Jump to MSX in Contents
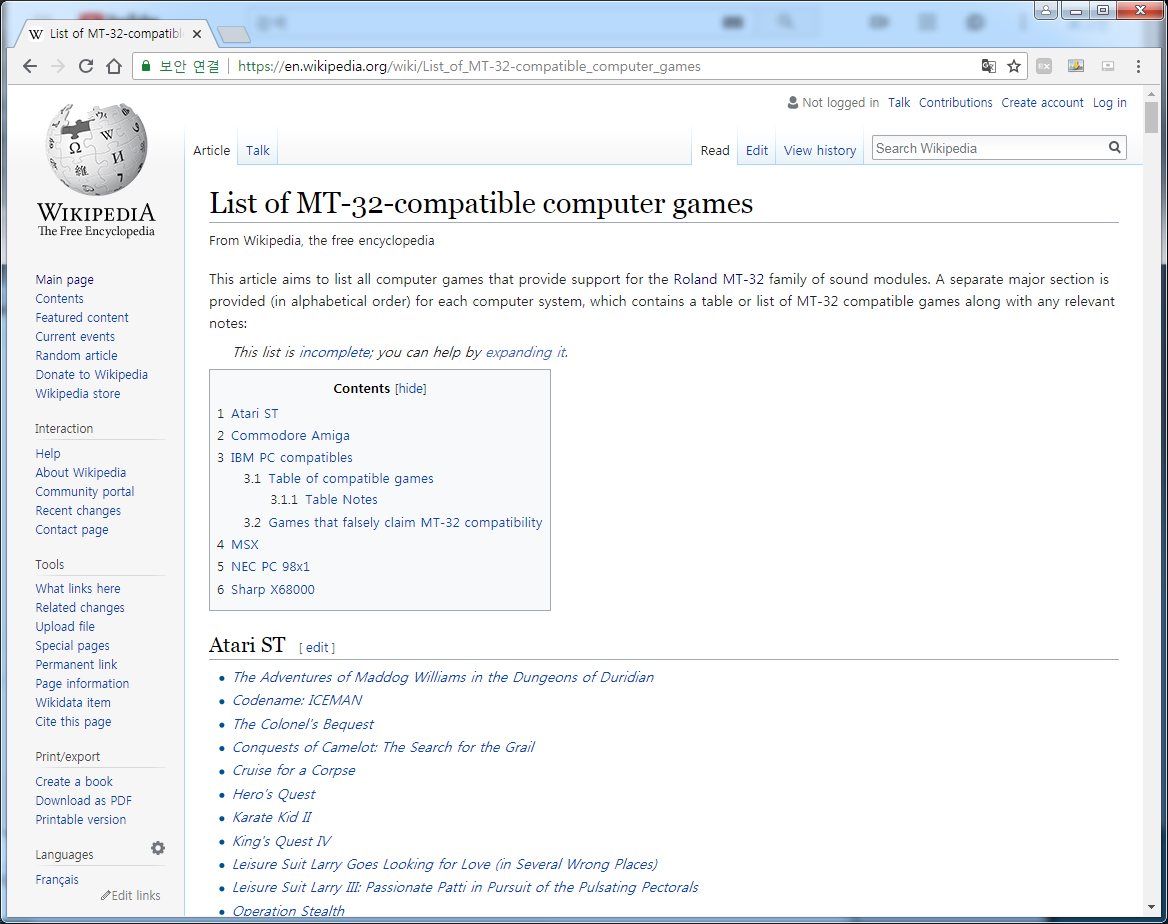Image resolution: width=1168 pixels, height=924 pixels. pos(244,545)
